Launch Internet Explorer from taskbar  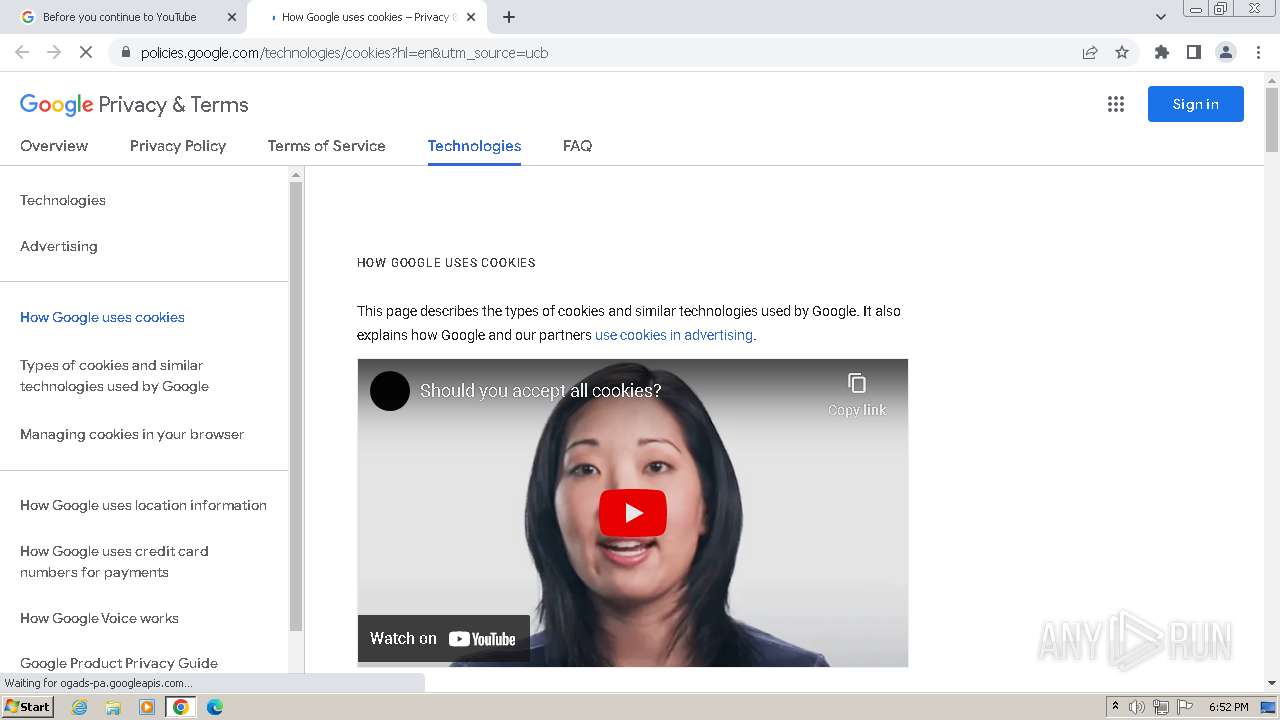80,707
